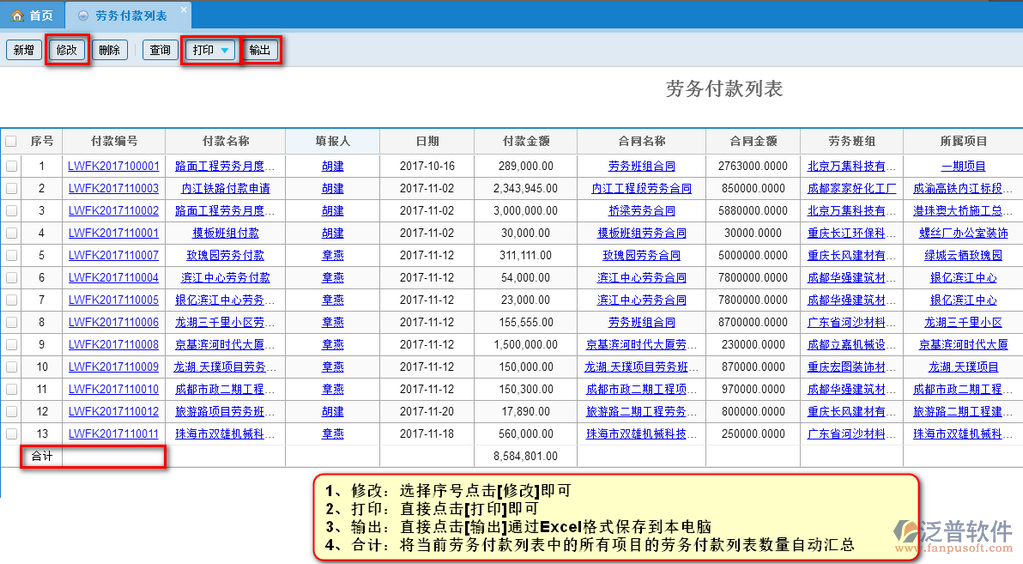Open the 银亿滨江中心 project link in row 6

tap(963, 278)
